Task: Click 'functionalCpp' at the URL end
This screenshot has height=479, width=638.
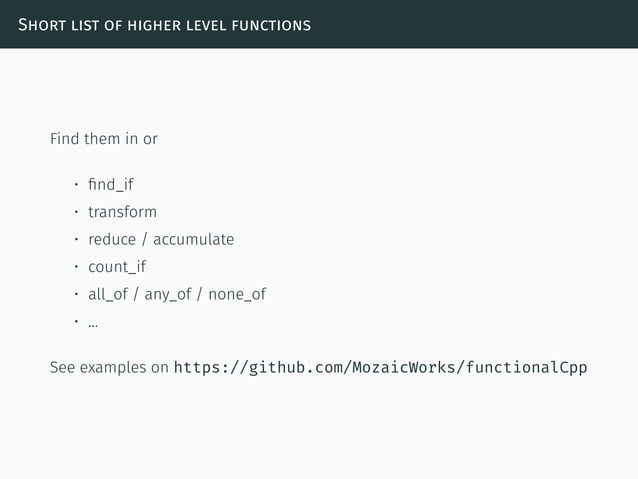Action: click(x=527, y=367)
